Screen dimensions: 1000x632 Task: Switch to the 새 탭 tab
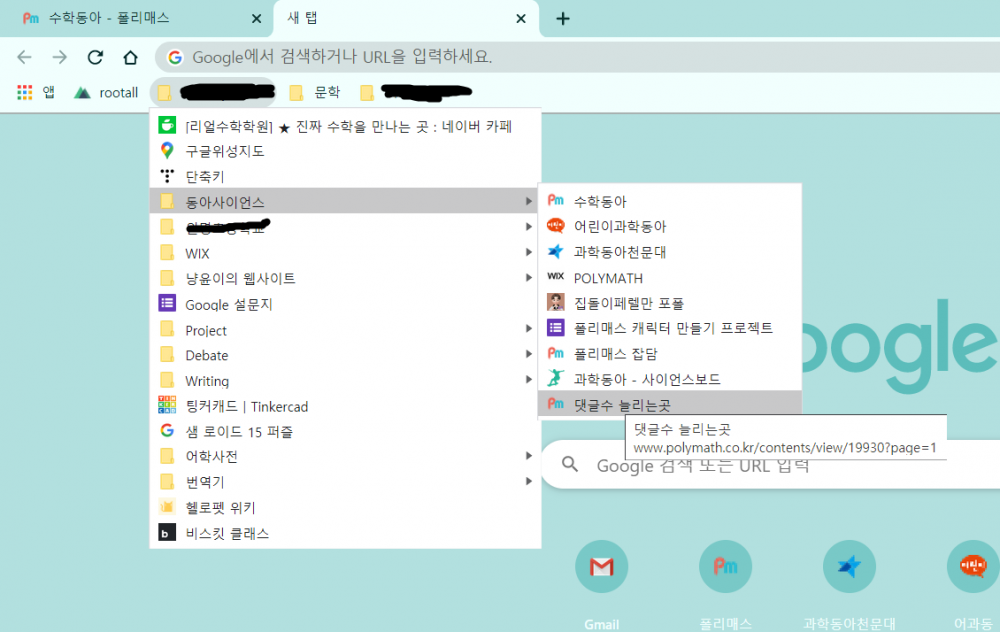tap(406, 18)
